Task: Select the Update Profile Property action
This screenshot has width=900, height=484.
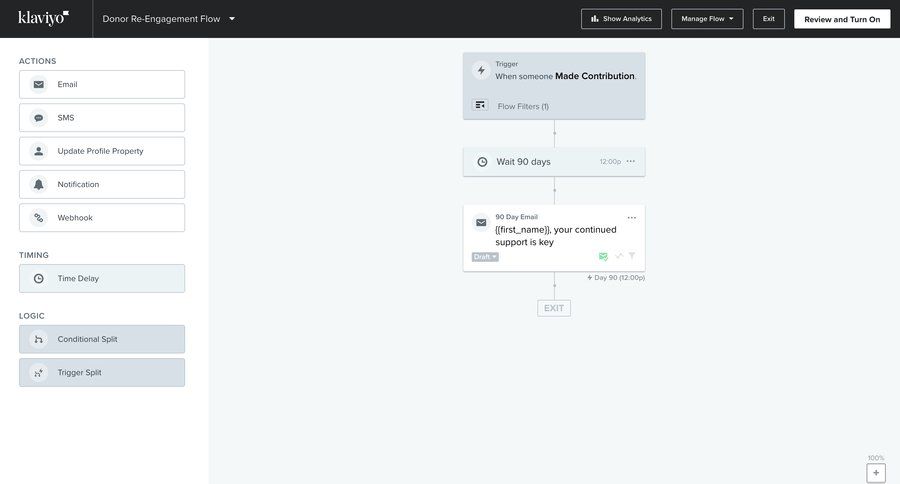Action: (x=102, y=151)
